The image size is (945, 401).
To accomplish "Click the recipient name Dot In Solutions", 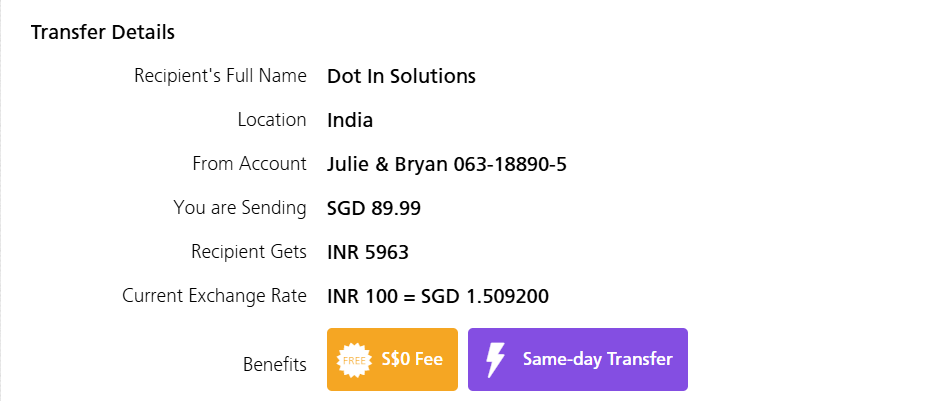I will pyautogui.click(x=401, y=77).
